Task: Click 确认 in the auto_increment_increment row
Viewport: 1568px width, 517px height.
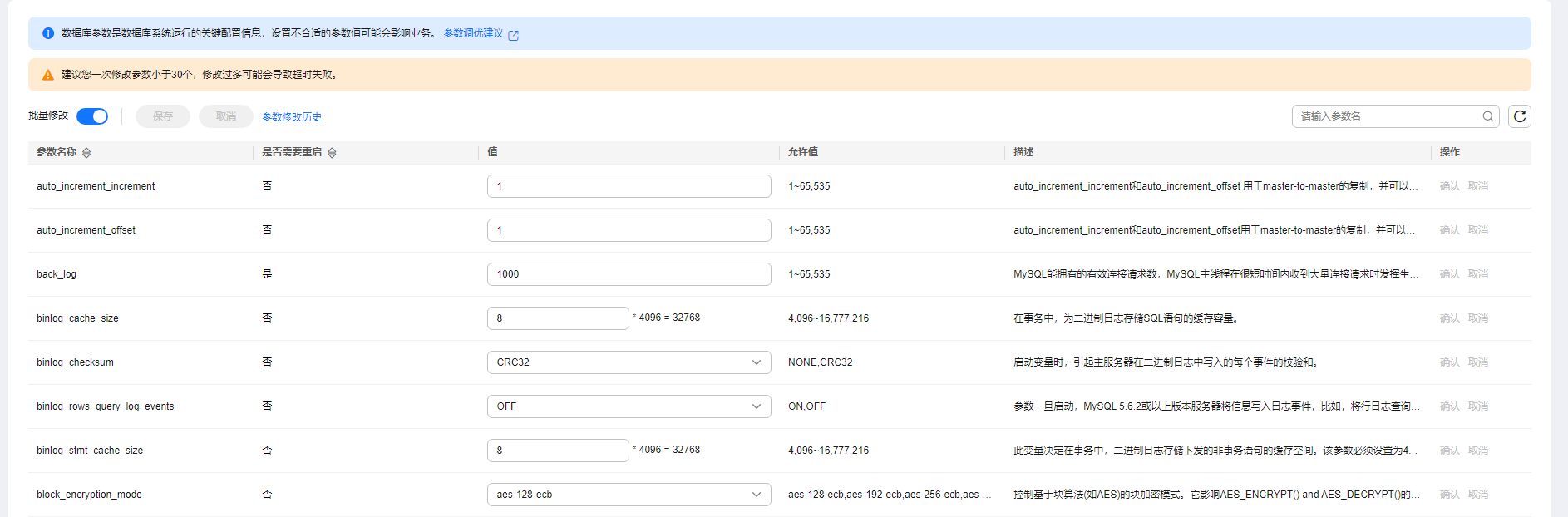Action: 1449,186
